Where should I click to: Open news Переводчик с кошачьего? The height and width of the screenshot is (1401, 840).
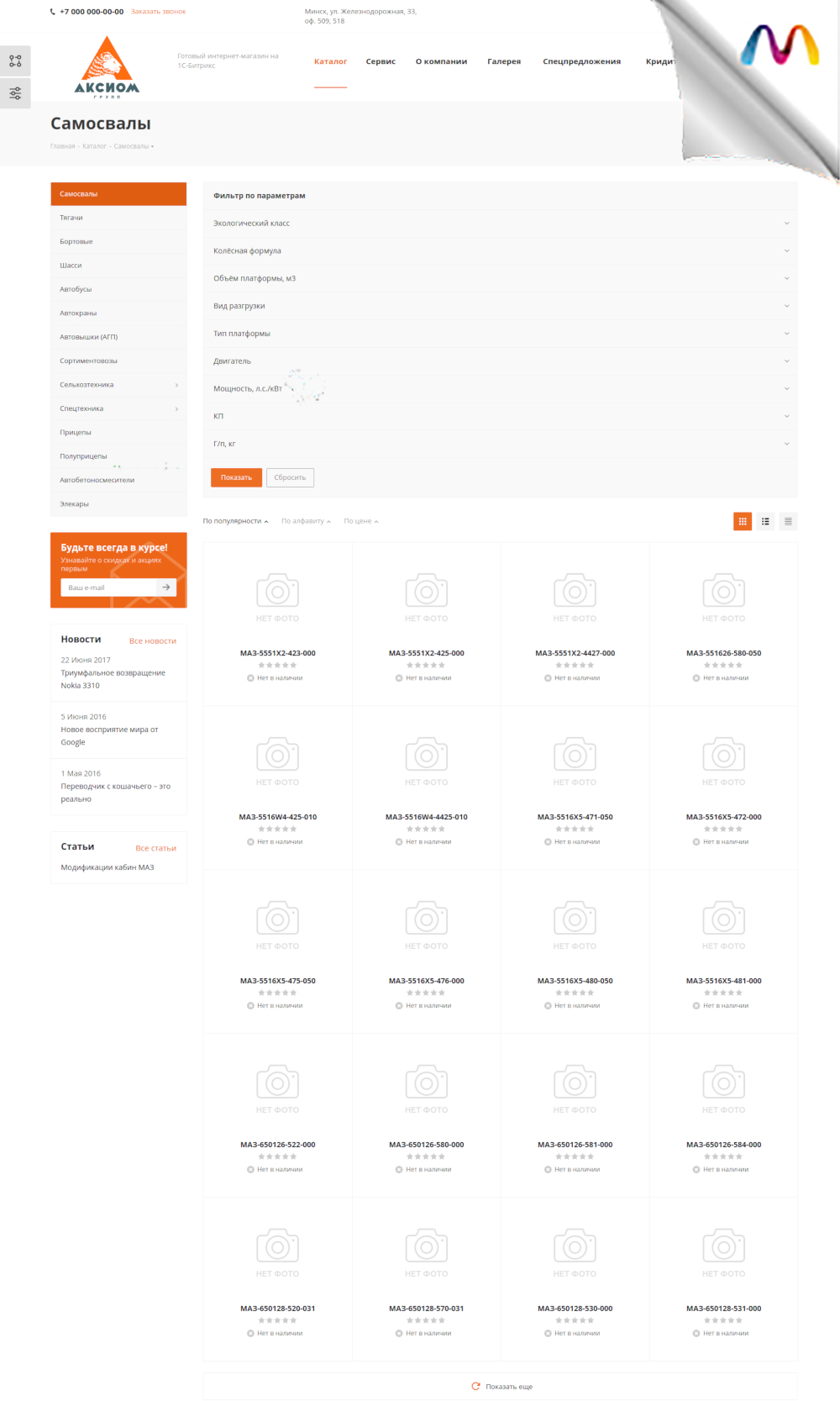point(115,793)
